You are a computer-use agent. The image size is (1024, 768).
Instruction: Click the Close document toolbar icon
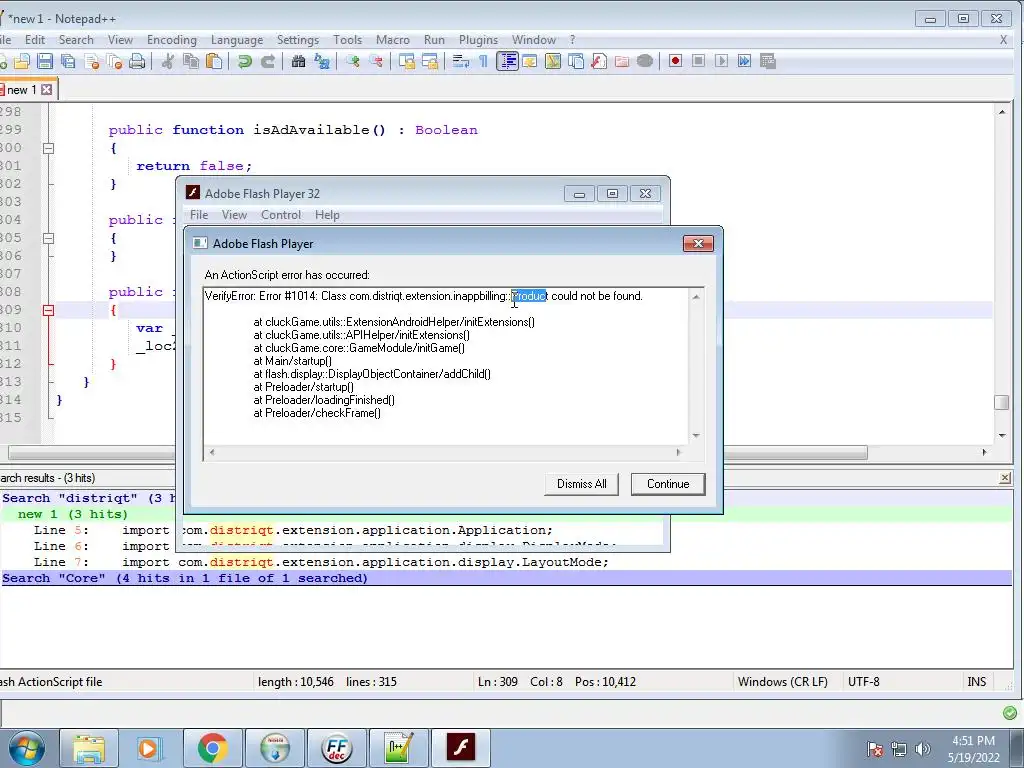point(91,61)
